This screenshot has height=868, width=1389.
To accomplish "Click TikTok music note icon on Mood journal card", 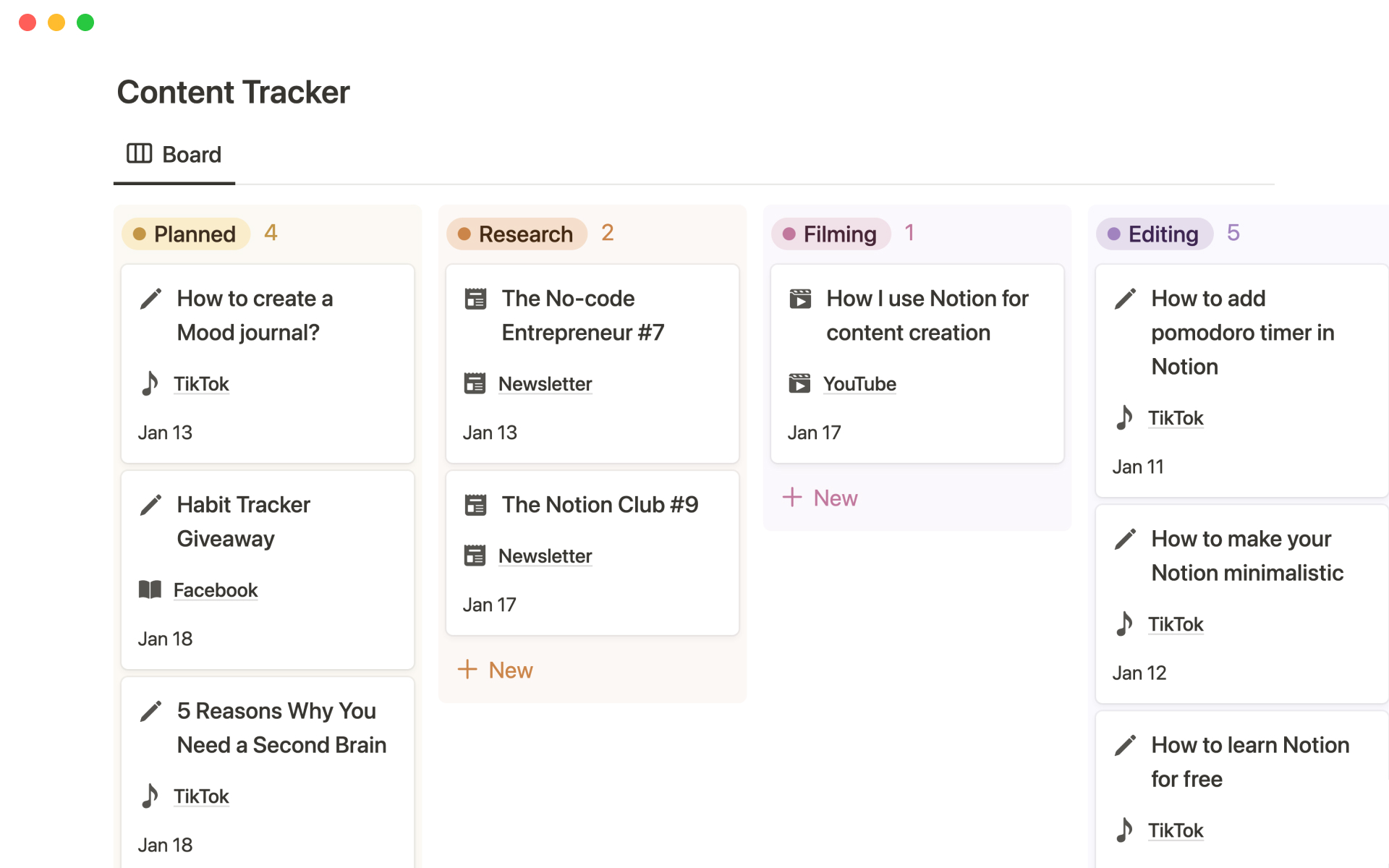I will (x=150, y=383).
